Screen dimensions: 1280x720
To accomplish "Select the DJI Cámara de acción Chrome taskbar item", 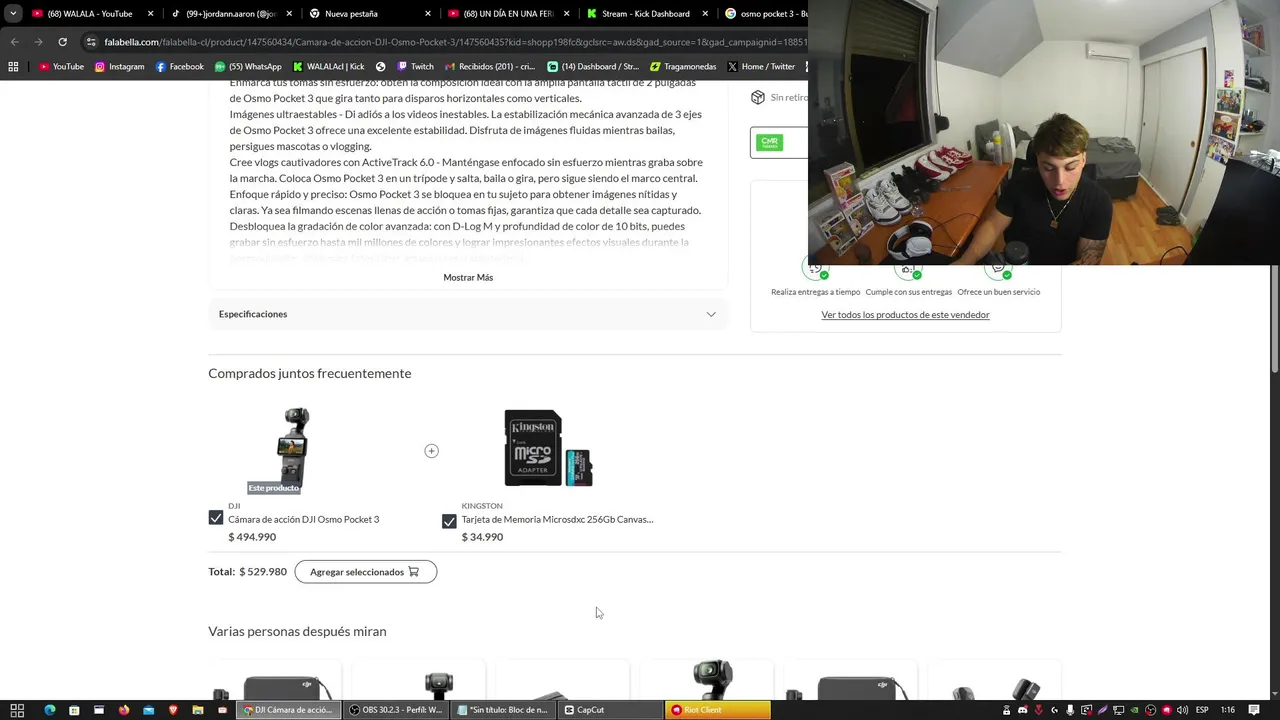I will (288, 710).
